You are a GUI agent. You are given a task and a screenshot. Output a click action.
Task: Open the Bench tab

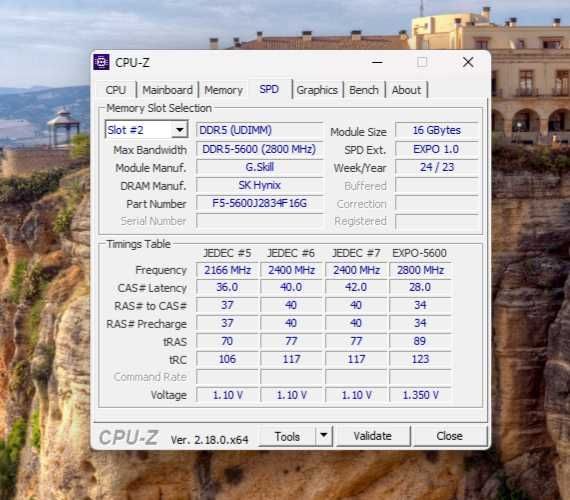click(364, 90)
